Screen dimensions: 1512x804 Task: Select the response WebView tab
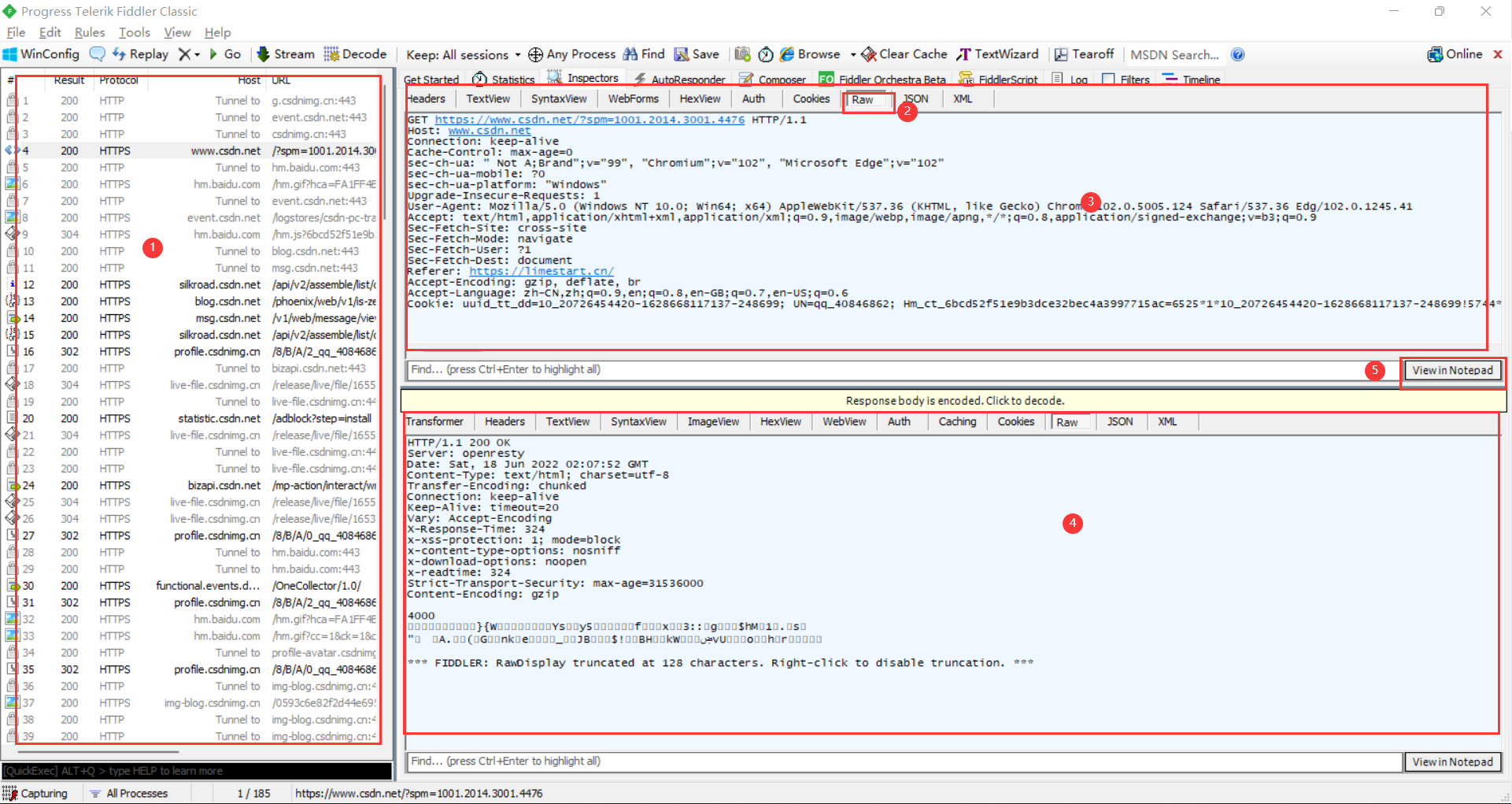pos(844,421)
